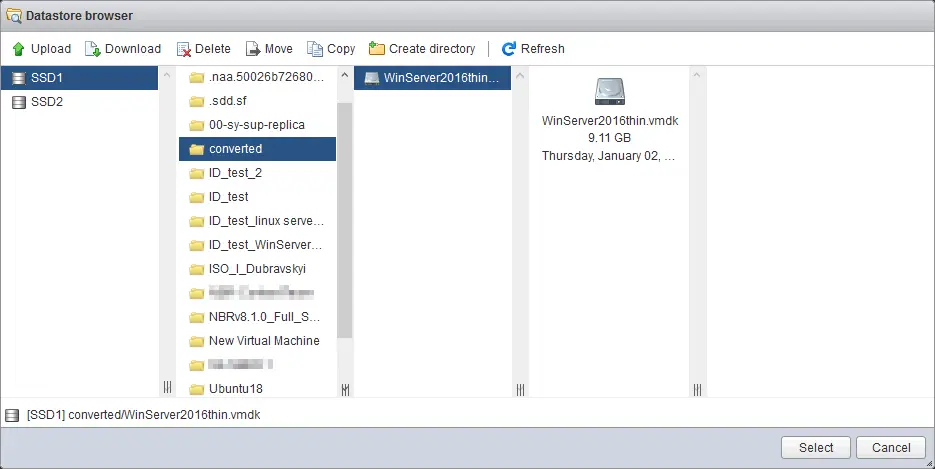Click the datastore column resize handle
Viewport: 935px width, 469px height.
tap(168, 388)
